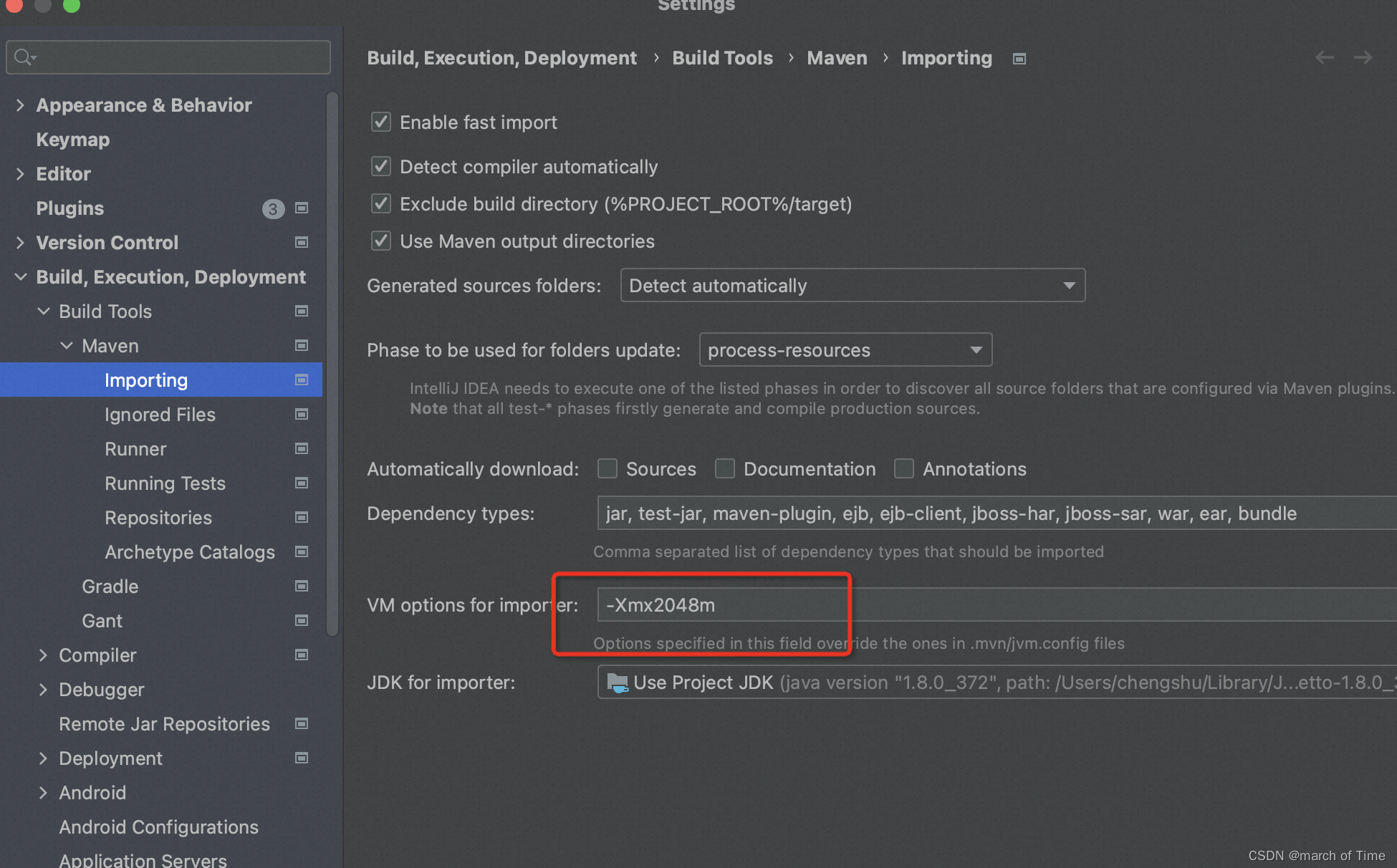Click Maven breadcrumb
1397x868 pixels.
click(837, 58)
